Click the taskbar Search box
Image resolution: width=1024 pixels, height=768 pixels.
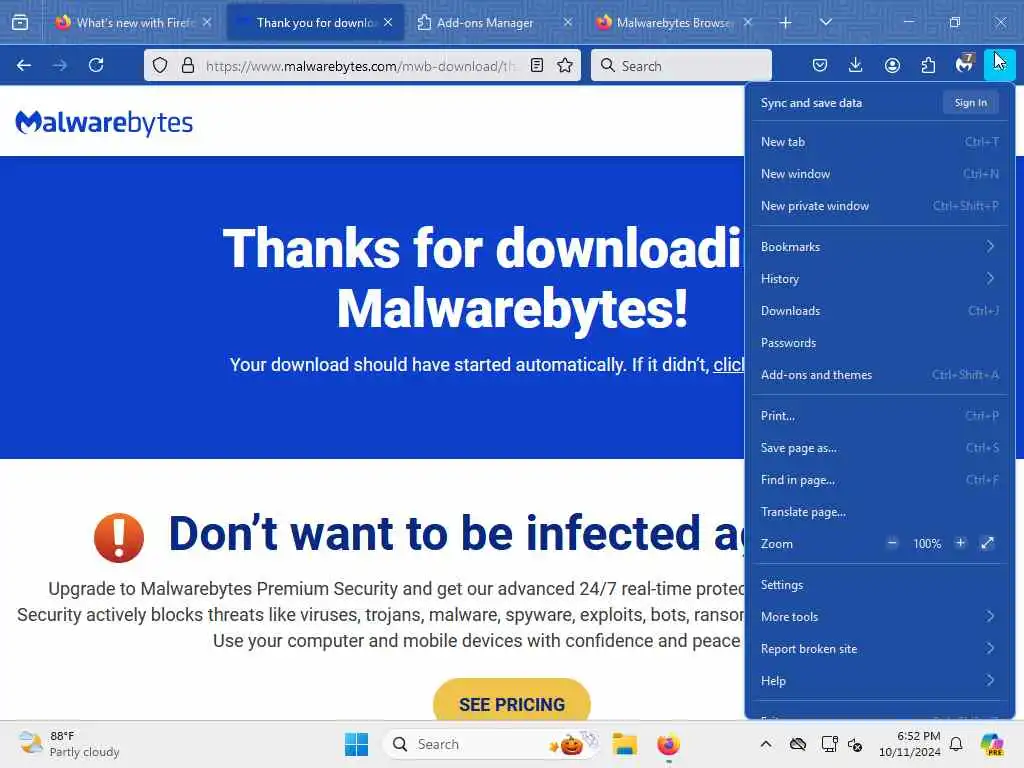[492, 744]
